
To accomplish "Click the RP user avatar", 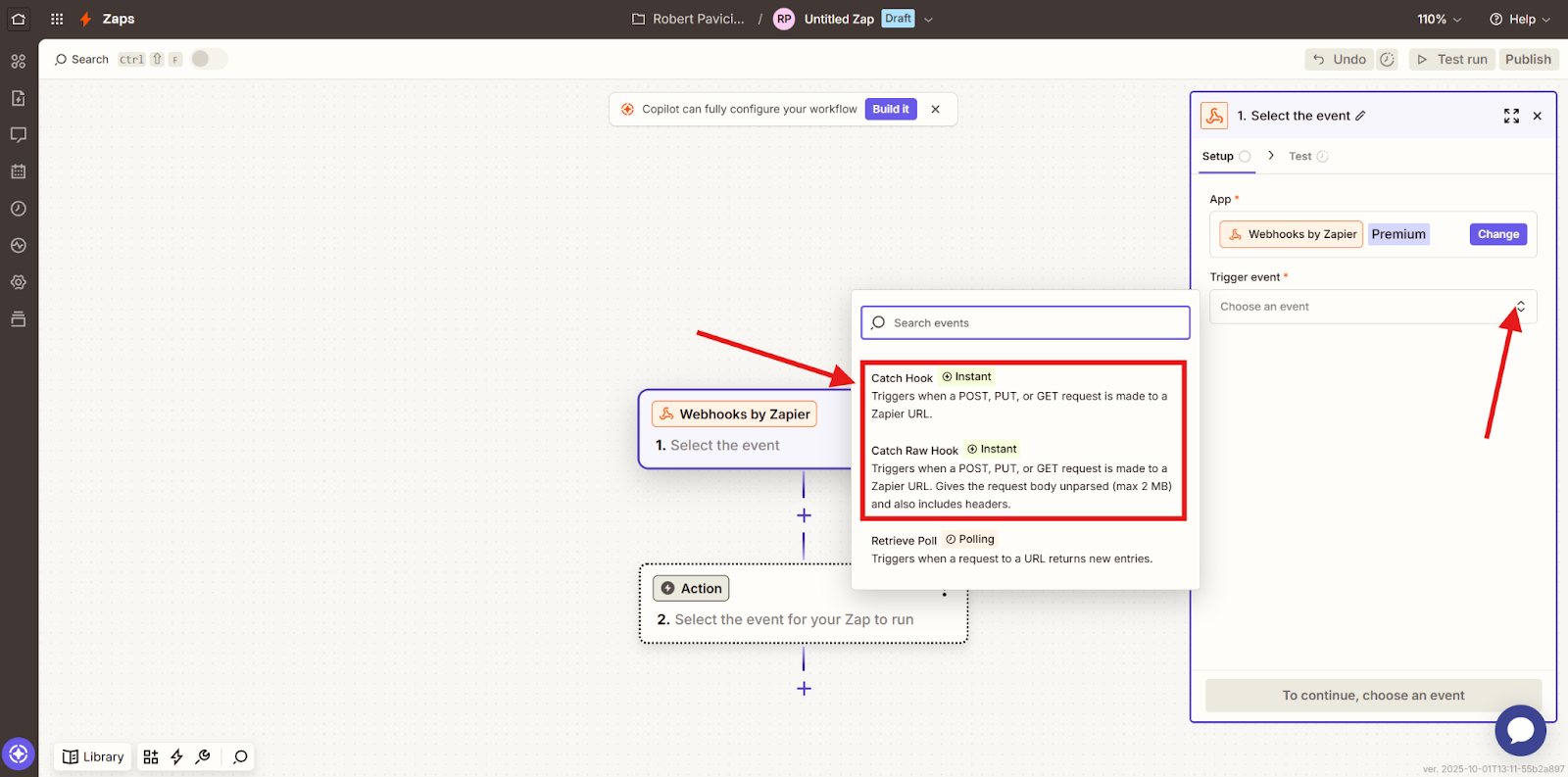I will click(x=784, y=19).
